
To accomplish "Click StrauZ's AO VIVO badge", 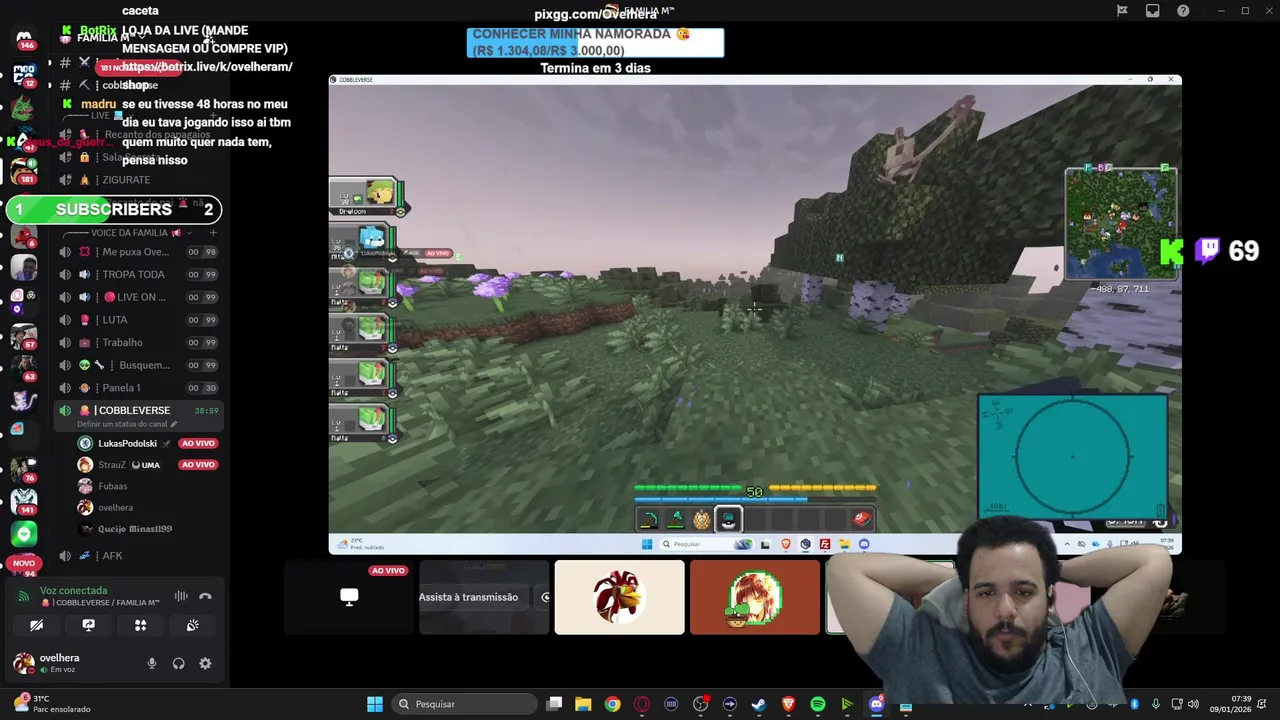I will click(x=198, y=465).
